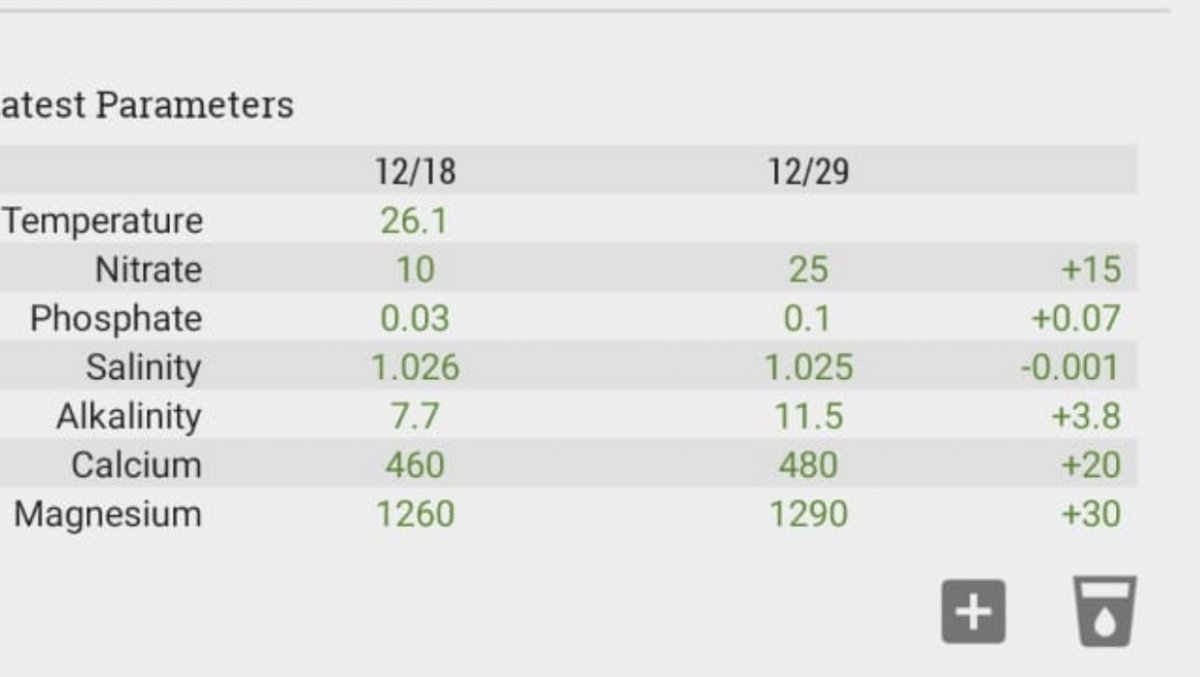Open the Nitrate parameter row
Viewport: 1200px width, 677px height.
point(568,269)
